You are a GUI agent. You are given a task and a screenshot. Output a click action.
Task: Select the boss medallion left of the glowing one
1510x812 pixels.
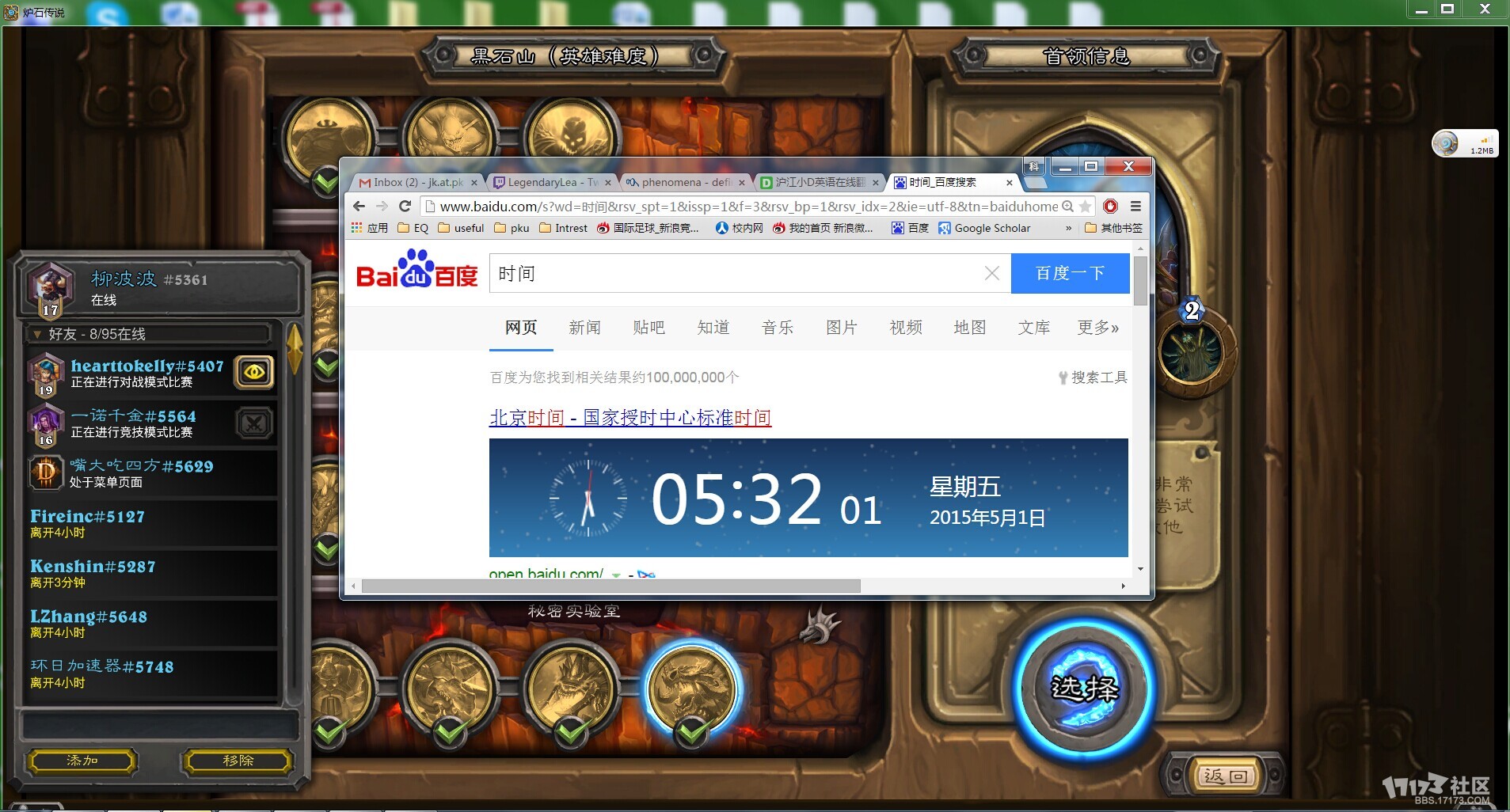click(571, 690)
